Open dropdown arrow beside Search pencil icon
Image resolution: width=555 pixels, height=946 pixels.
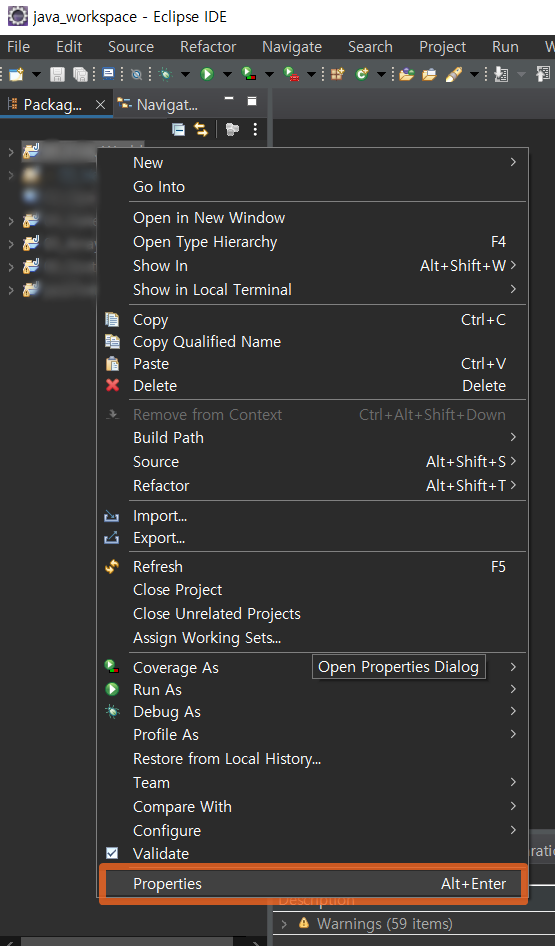click(475, 75)
